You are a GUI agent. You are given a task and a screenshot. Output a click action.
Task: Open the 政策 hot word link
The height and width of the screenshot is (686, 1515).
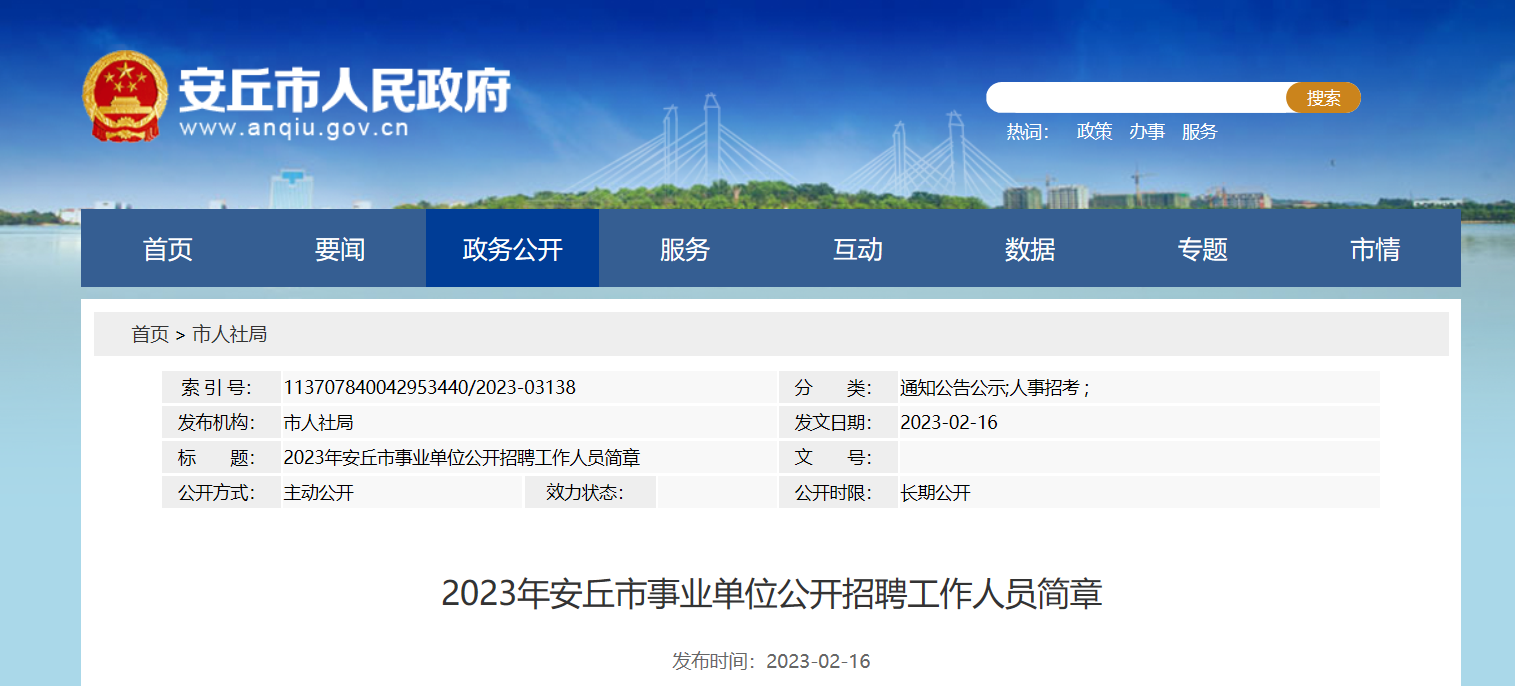coord(1094,132)
